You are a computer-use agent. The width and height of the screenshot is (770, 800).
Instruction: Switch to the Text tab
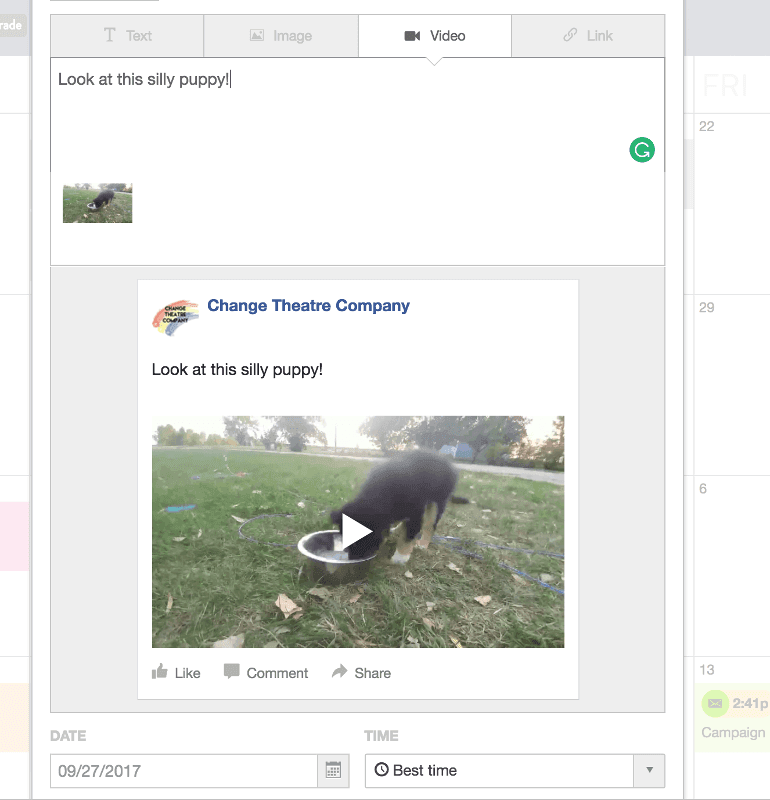127,36
